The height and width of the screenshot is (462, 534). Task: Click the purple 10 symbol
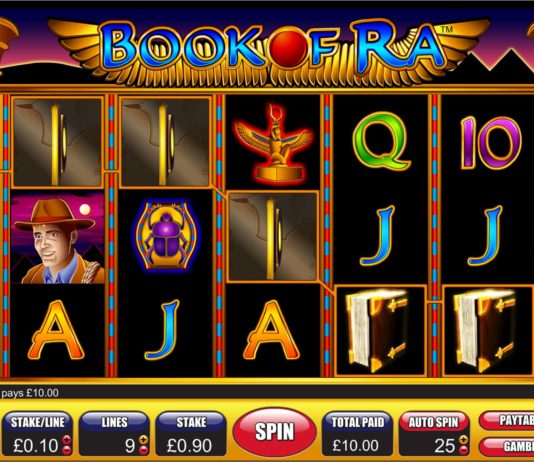[490, 143]
